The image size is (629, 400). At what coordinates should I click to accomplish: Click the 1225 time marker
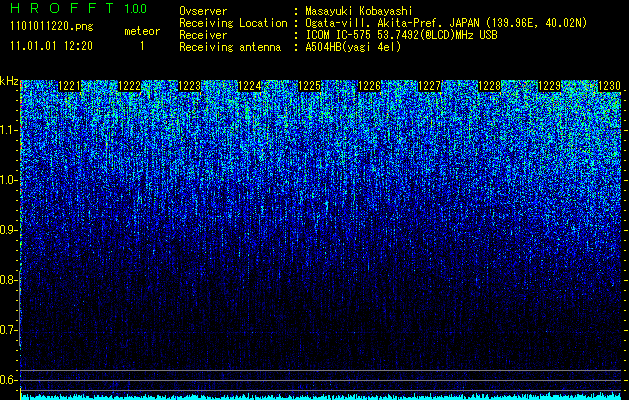tap(310, 87)
